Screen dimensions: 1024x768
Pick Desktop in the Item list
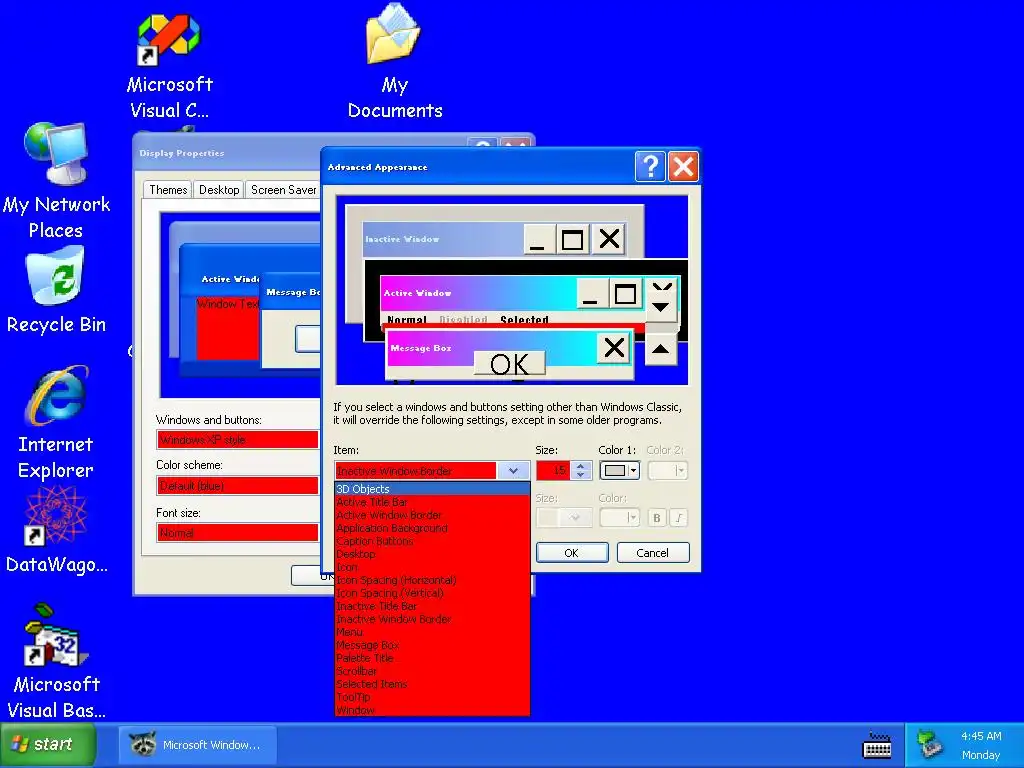[x=432, y=554]
